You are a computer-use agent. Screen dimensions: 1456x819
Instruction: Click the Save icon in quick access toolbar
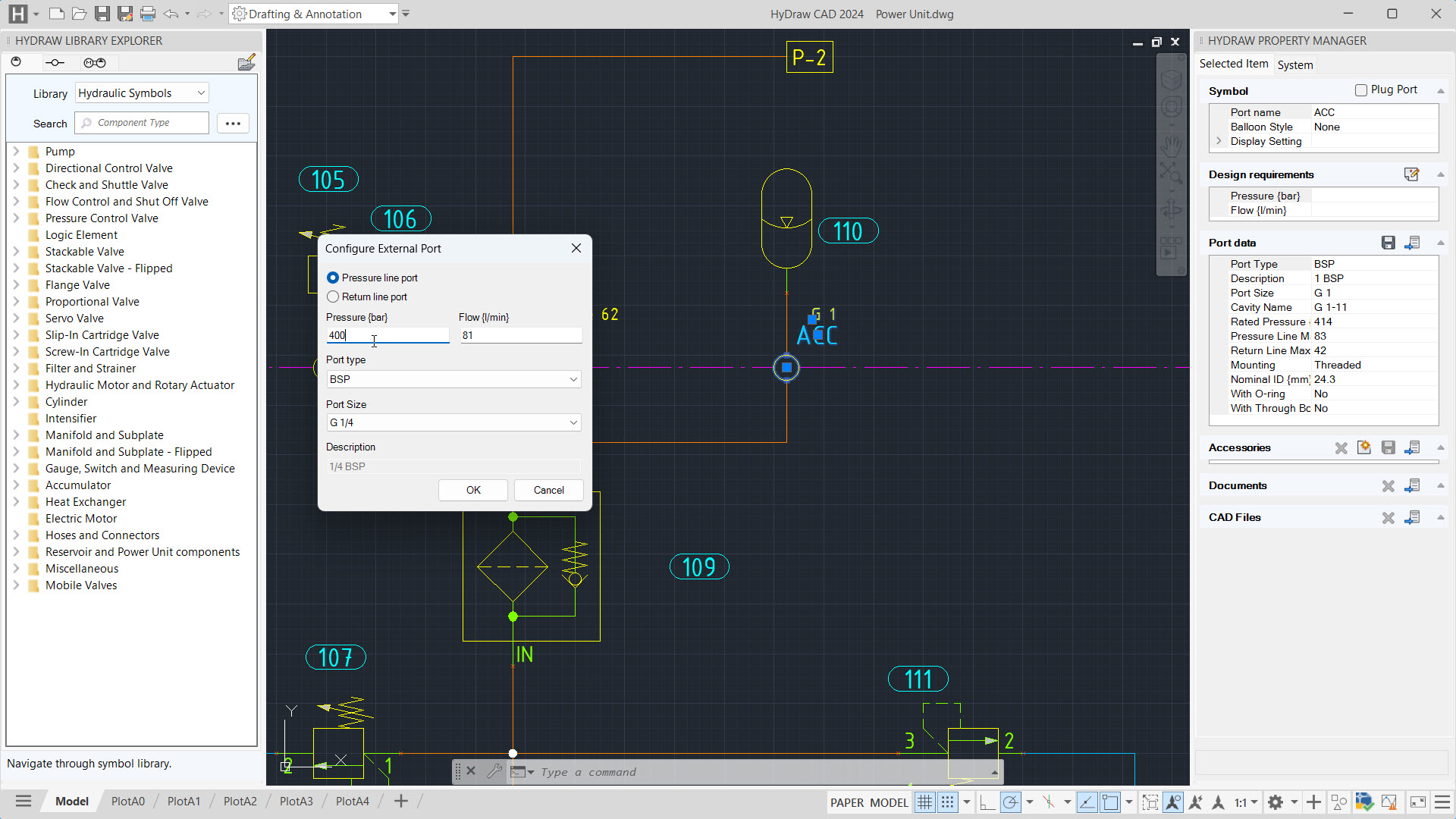[x=102, y=14]
